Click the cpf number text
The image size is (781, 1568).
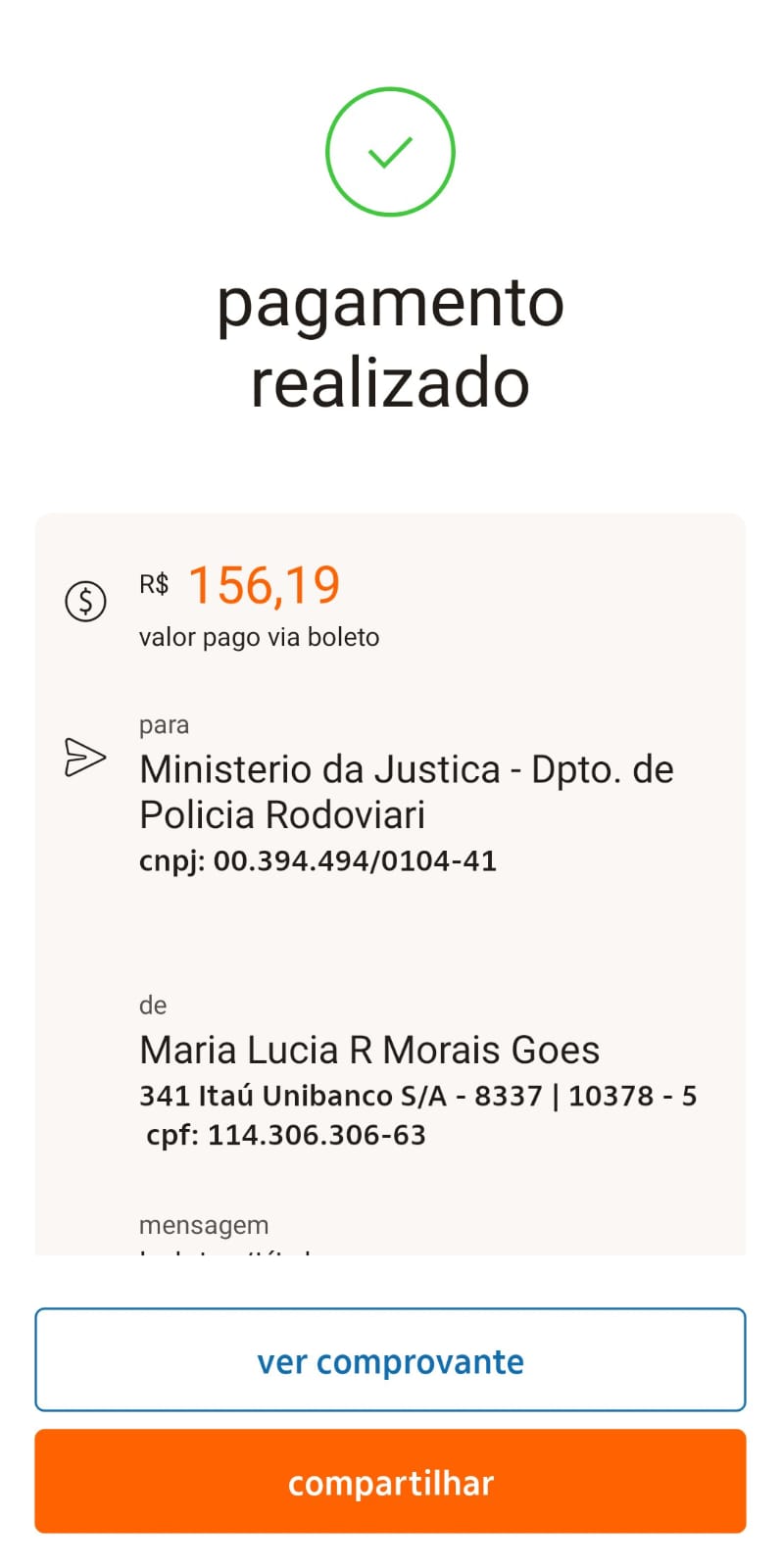(286, 1135)
